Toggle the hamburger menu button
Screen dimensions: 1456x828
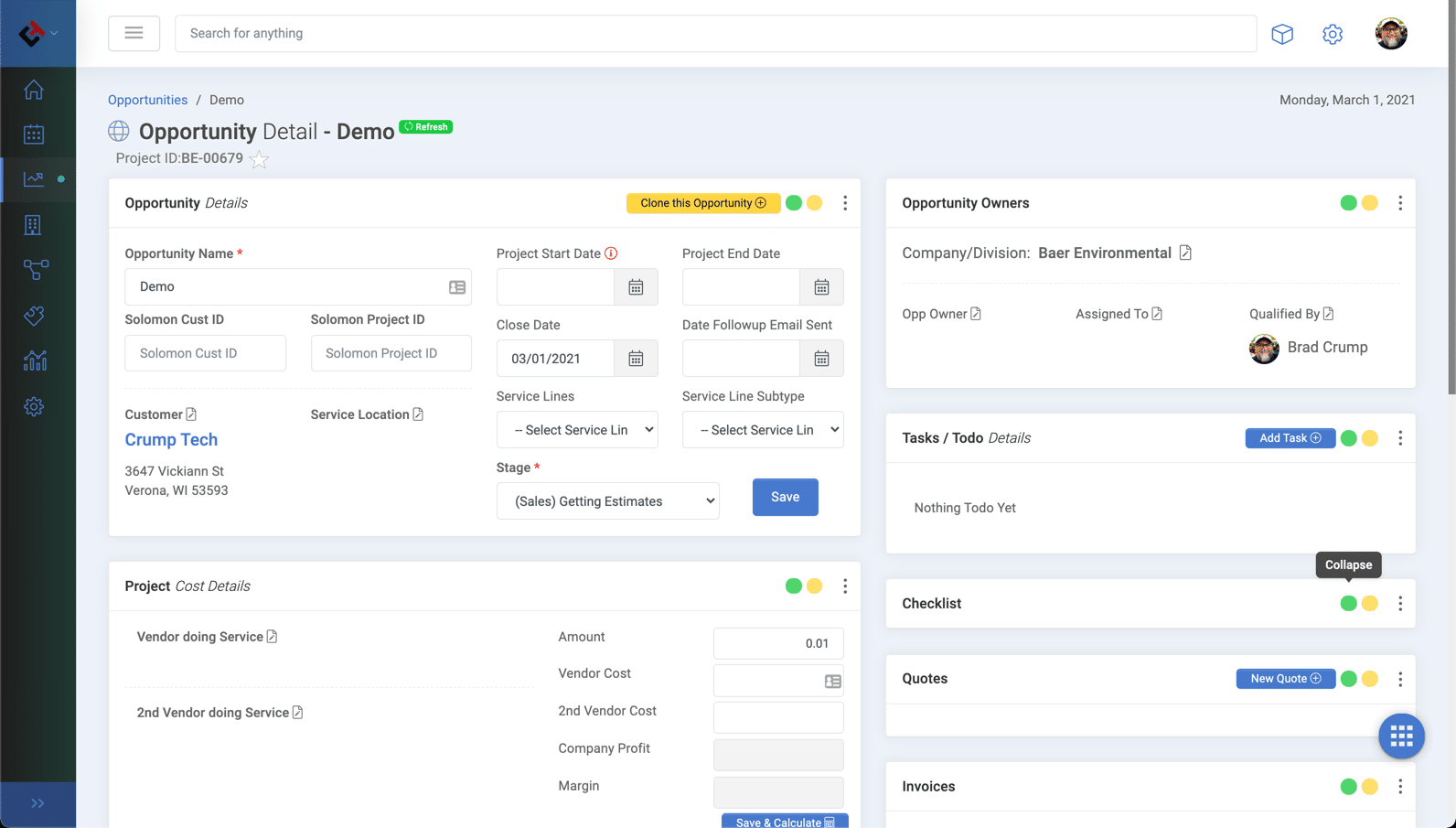134,33
